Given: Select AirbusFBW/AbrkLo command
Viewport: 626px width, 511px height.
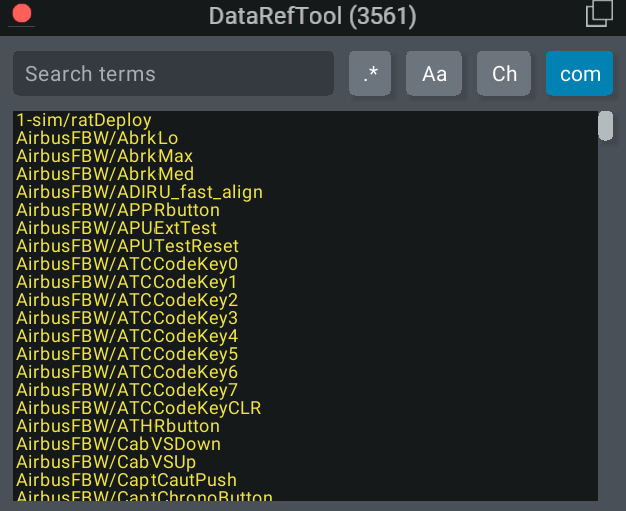Looking at the screenshot, I should coord(97,138).
